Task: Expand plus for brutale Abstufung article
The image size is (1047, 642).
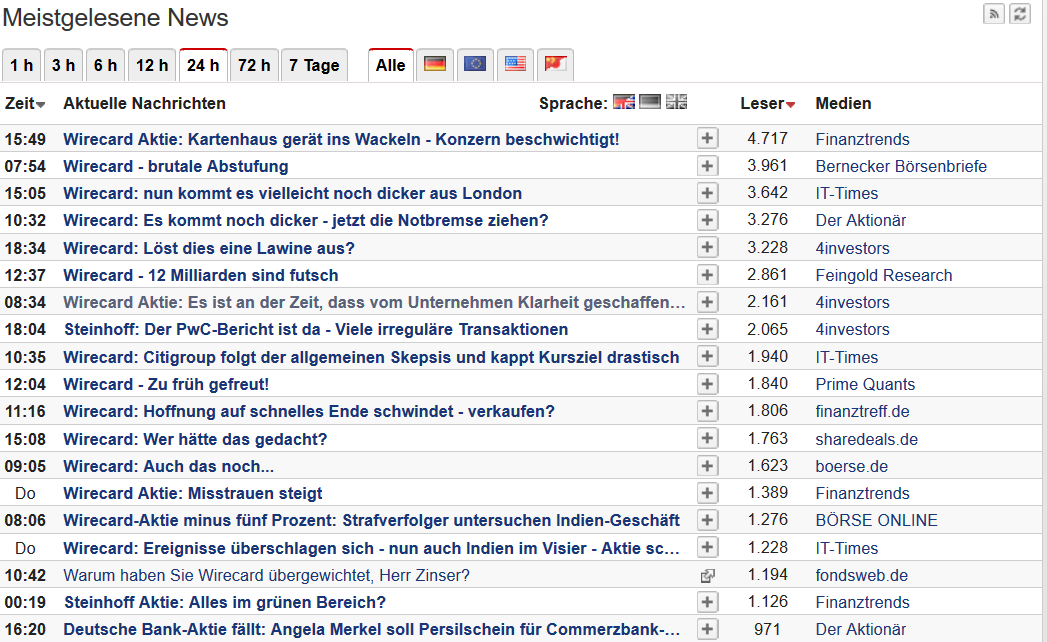Action: pos(707,166)
